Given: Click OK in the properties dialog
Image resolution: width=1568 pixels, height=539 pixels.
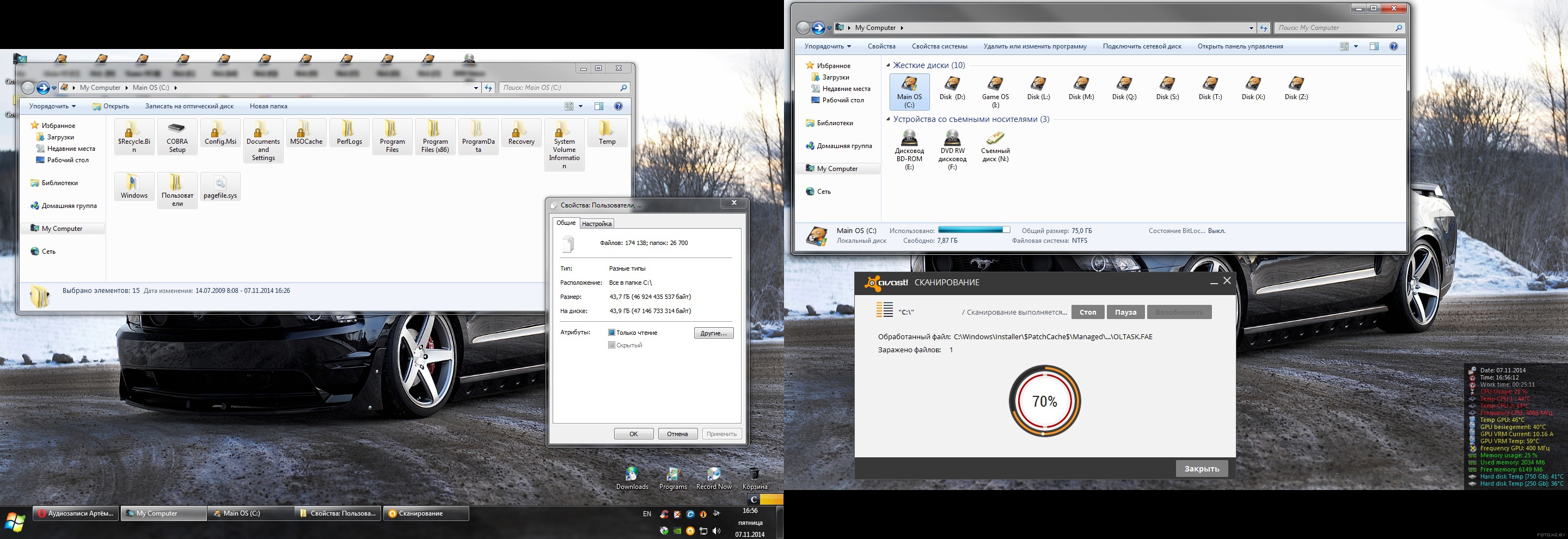Looking at the screenshot, I should click(633, 434).
